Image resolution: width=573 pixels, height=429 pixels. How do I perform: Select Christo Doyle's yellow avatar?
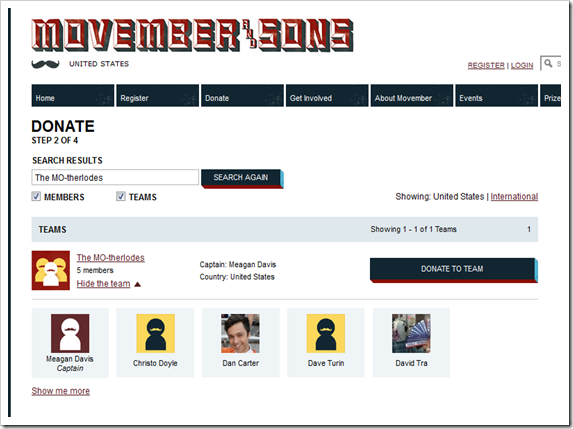pos(155,333)
